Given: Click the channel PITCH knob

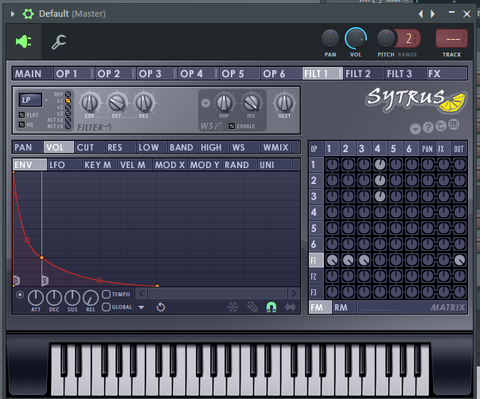Looking at the screenshot, I should pos(386,38).
